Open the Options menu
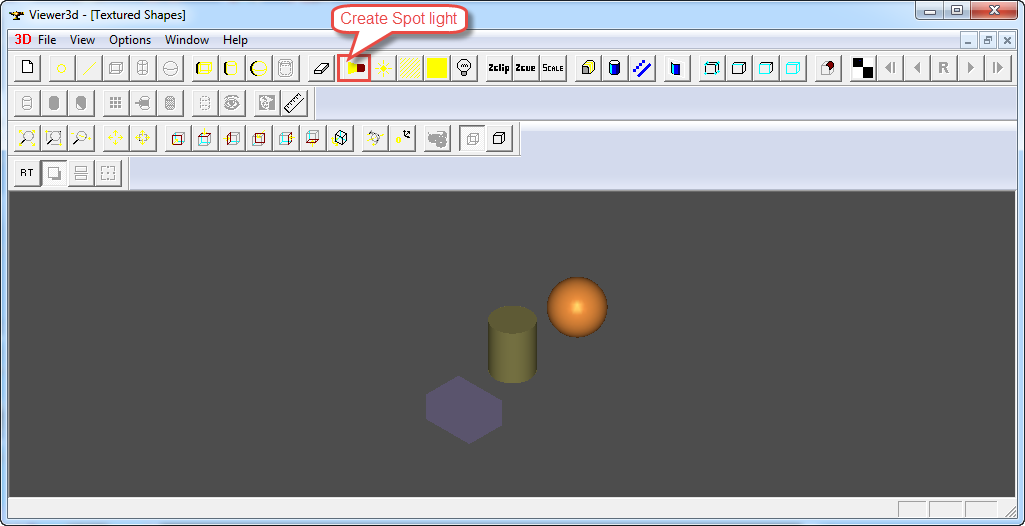 [x=130, y=40]
